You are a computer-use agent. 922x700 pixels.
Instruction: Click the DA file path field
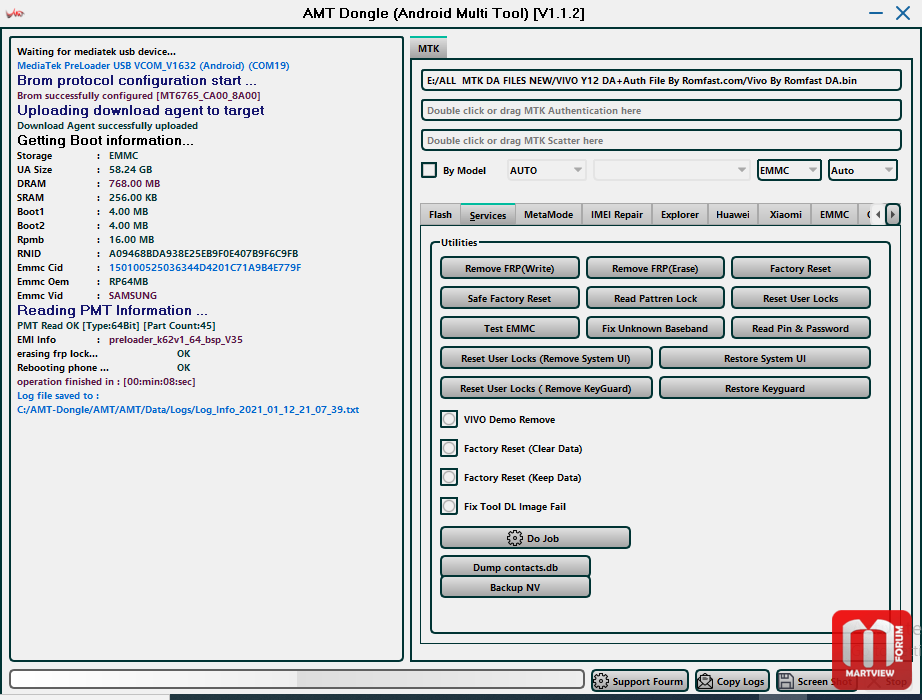point(661,80)
